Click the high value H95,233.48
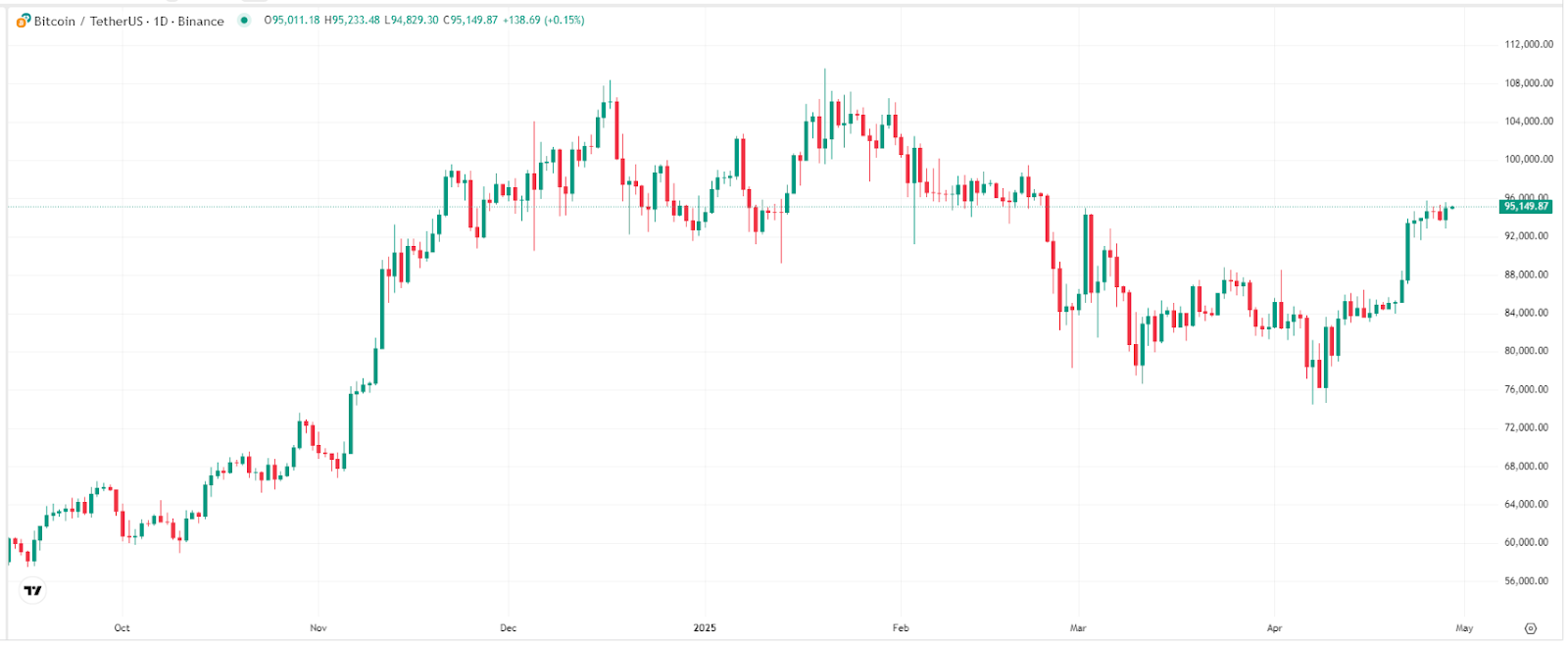 coord(354,20)
